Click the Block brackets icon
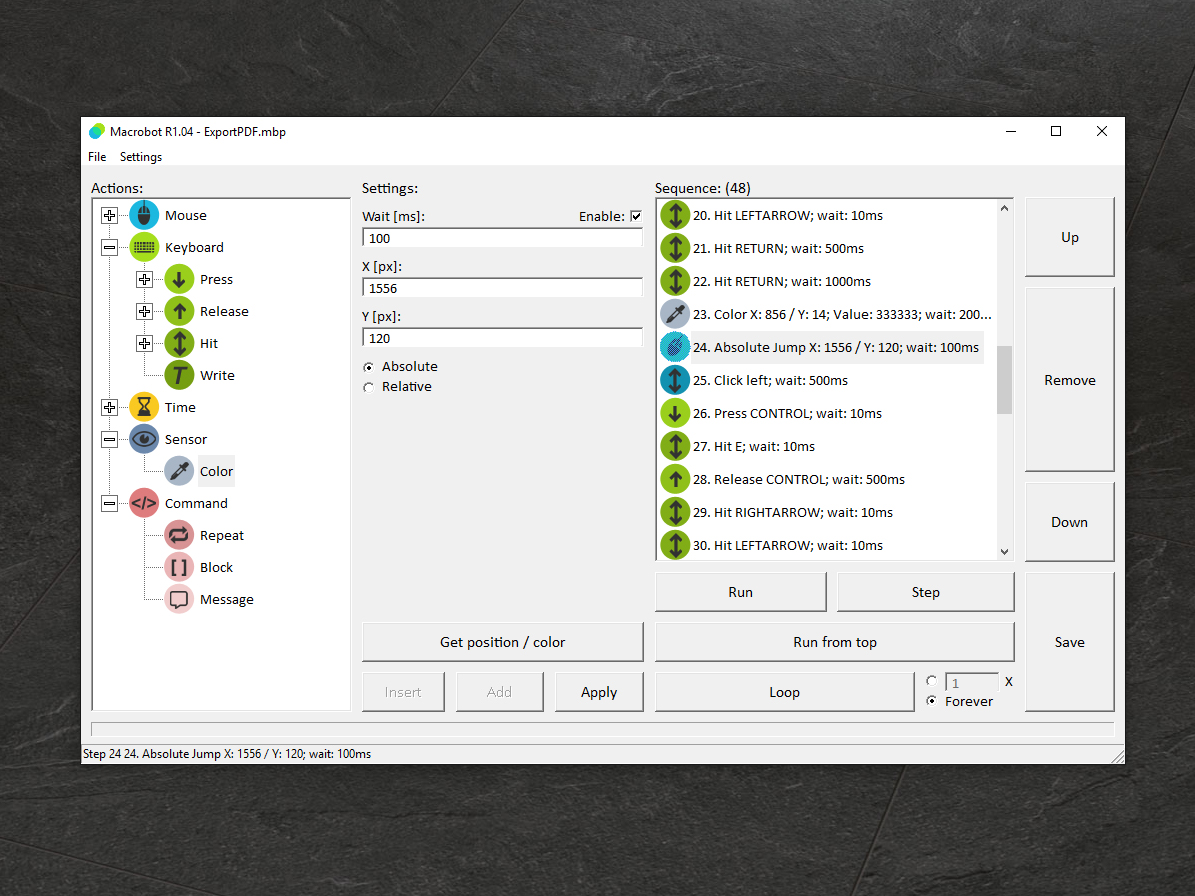Image resolution: width=1195 pixels, height=896 pixels. [179, 567]
